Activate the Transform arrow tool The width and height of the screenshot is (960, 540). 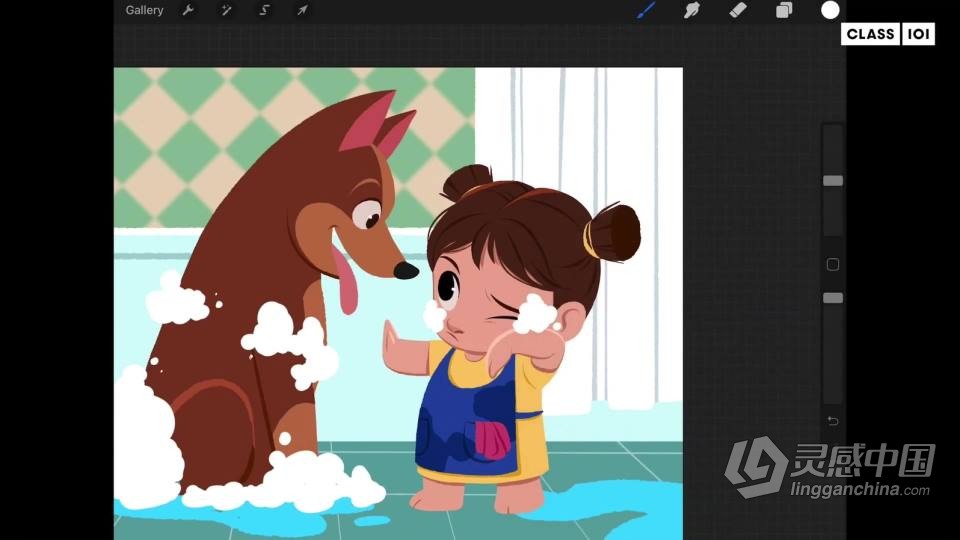pyautogui.click(x=302, y=10)
